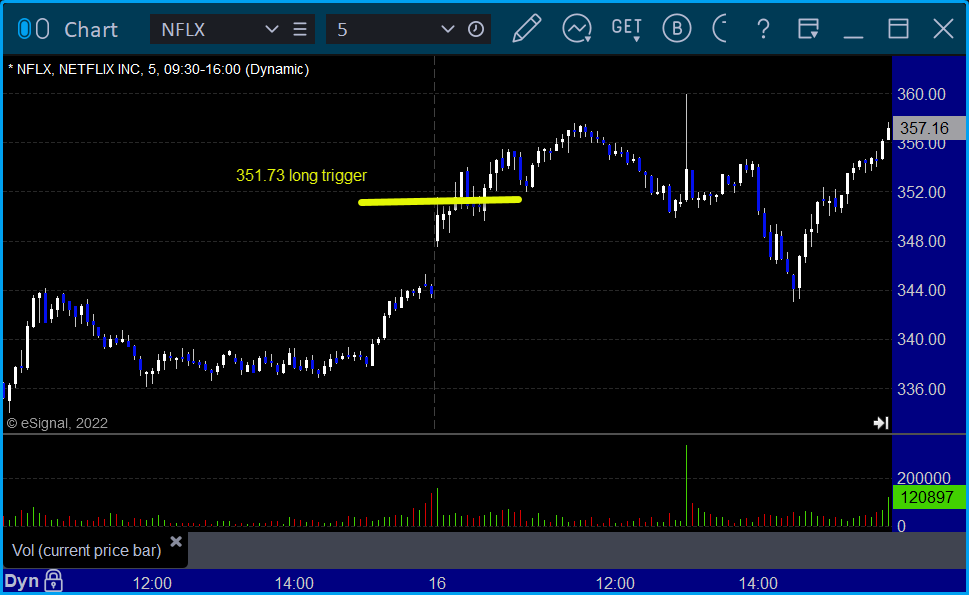Open help with the question mark icon
969x595 pixels.
(763, 29)
